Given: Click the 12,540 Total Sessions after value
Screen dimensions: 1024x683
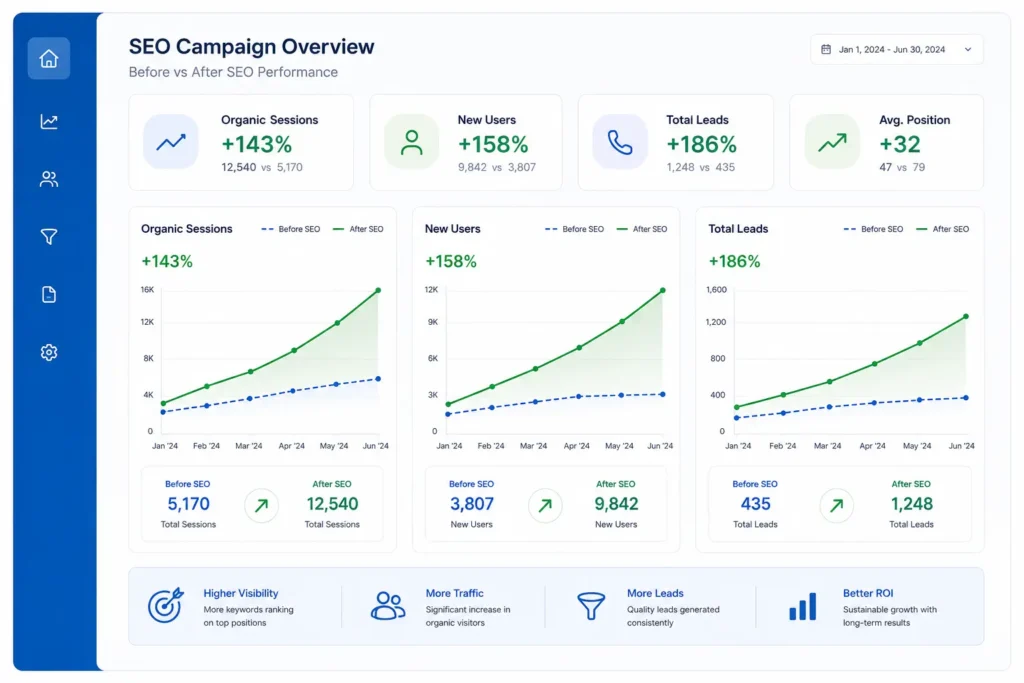Looking at the screenshot, I should tap(332, 504).
